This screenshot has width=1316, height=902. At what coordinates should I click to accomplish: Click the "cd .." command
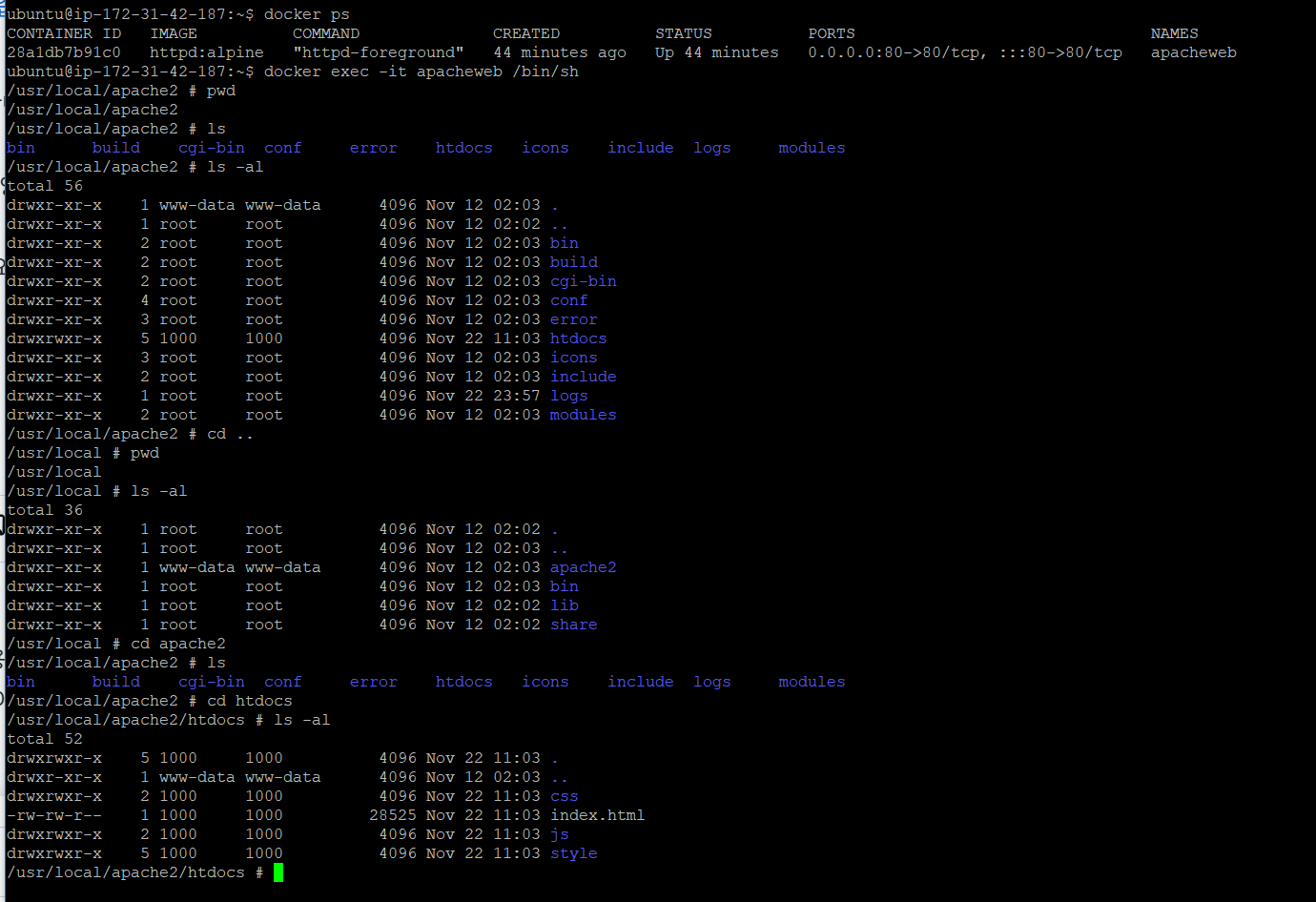point(231,434)
